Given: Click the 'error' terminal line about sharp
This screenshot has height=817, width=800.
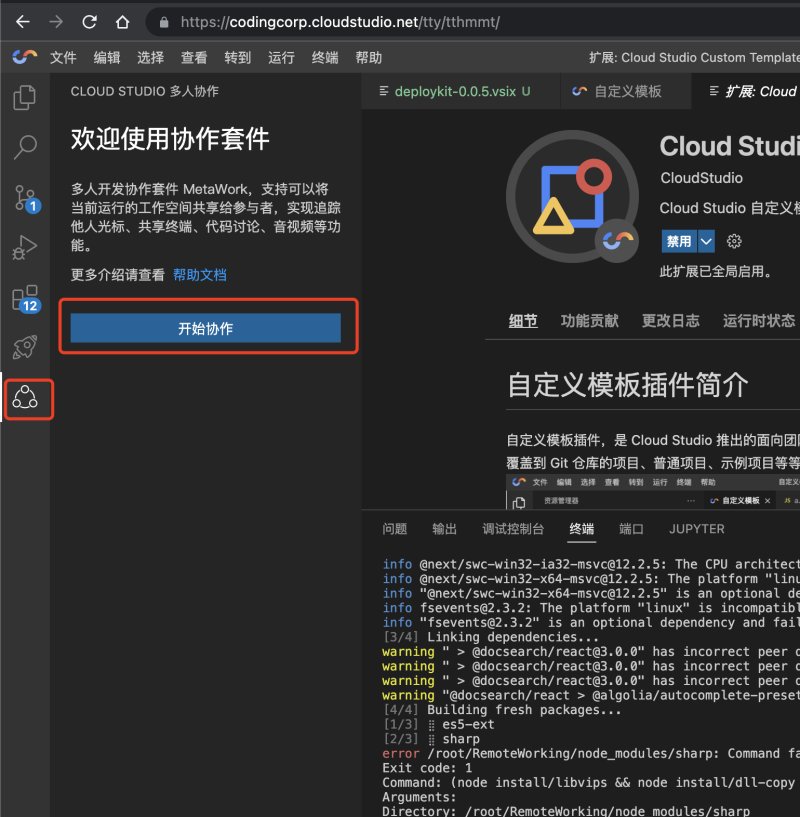Looking at the screenshot, I should click(590, 753).
